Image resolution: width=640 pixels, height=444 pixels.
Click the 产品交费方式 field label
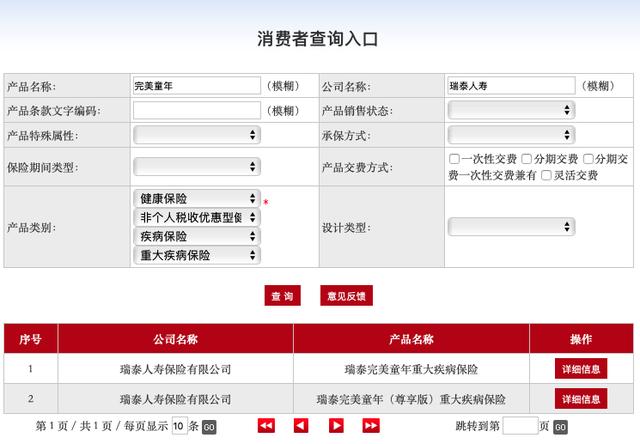click(357, 167)
